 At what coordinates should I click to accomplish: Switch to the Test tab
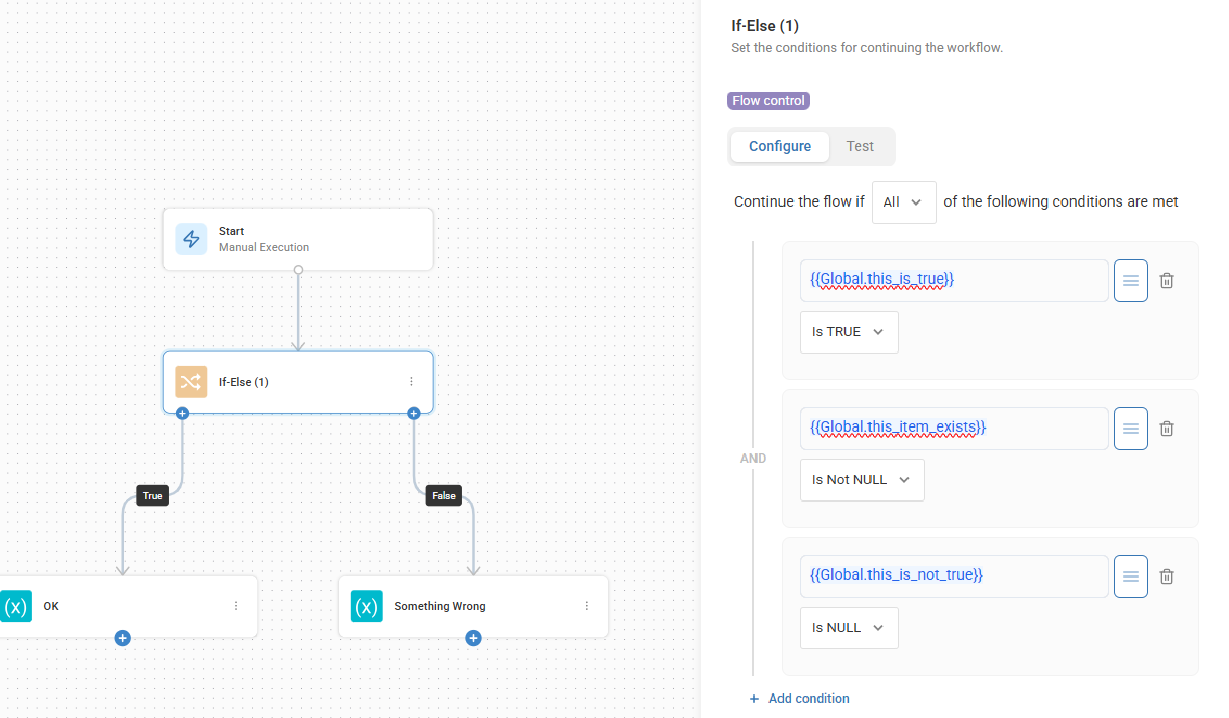point(860,146)
